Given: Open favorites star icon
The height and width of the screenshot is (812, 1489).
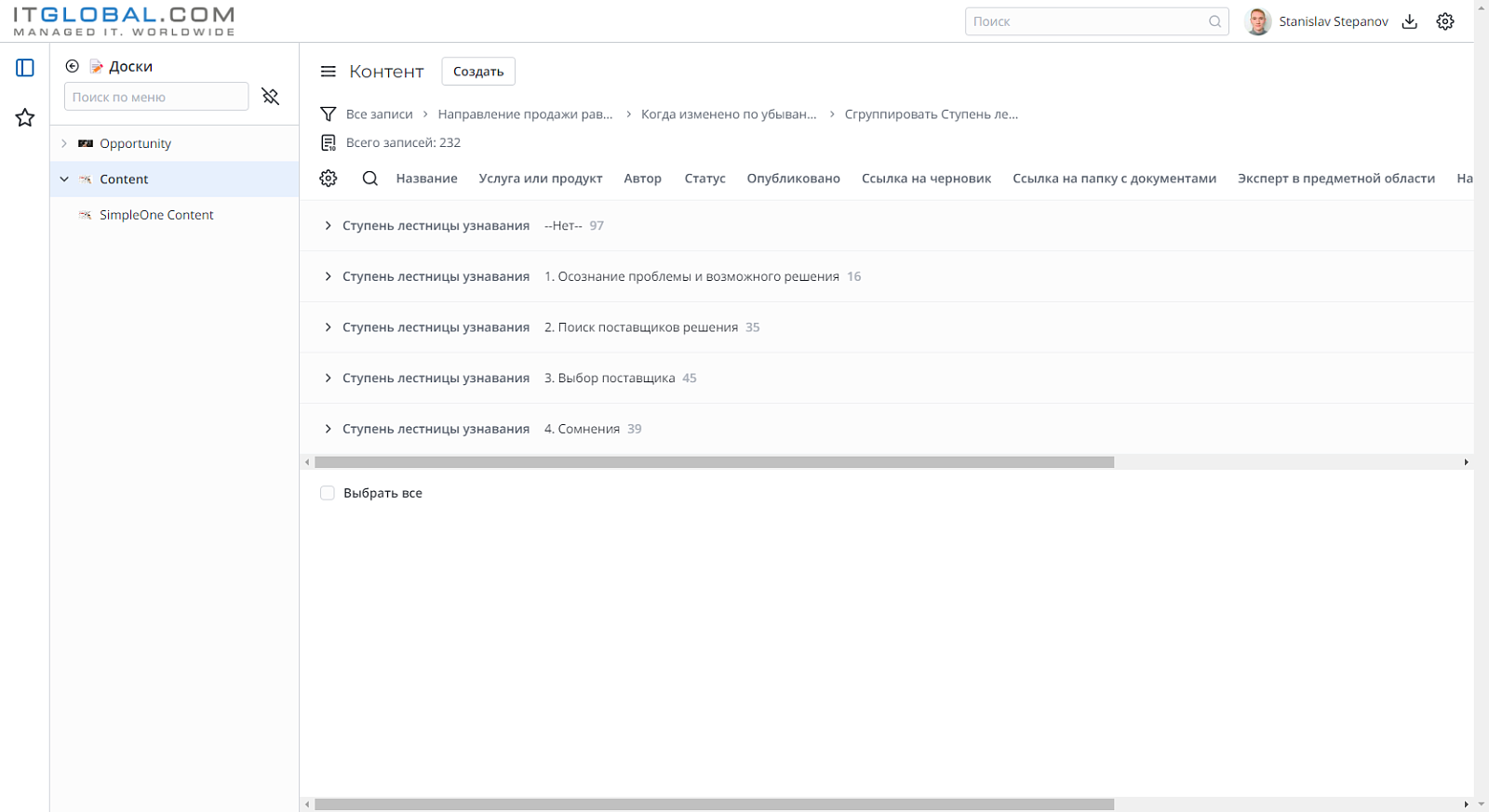Looking at the screenshot, I should point(25,117).
